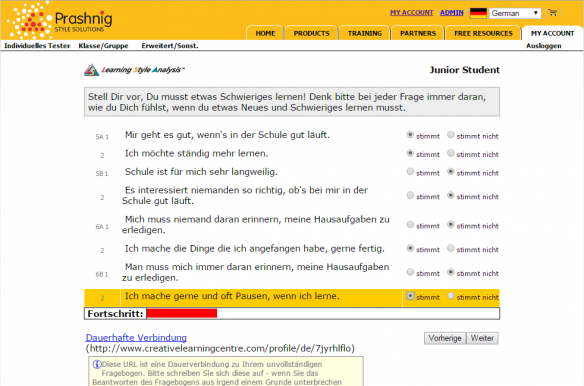The image size is (584, 386).
Task: Choose 'stimmt nicht' for 'Man muss mich immer daran erinnern'
Action: pos(451,272)
